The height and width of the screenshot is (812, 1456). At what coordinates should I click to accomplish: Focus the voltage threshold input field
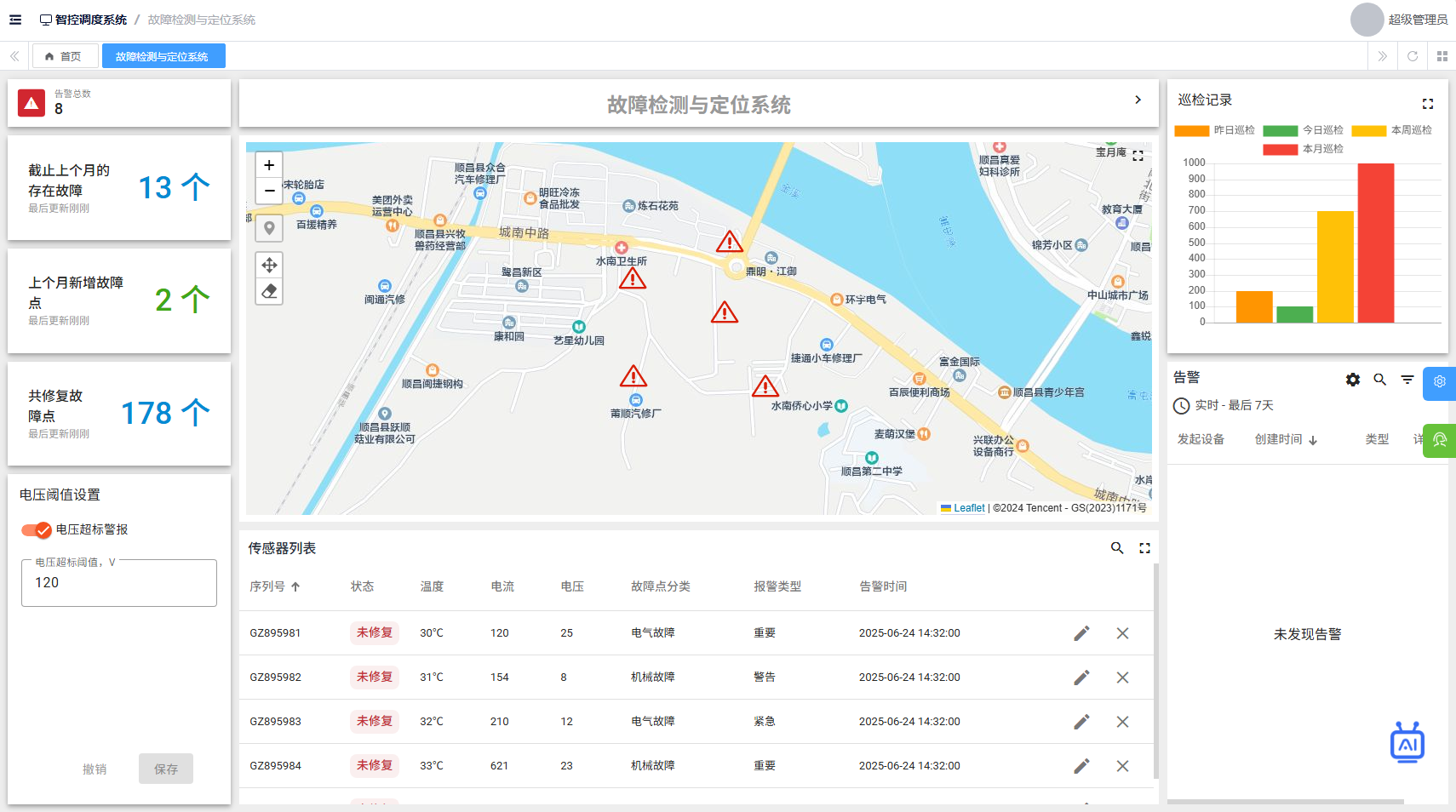[119, 583]
